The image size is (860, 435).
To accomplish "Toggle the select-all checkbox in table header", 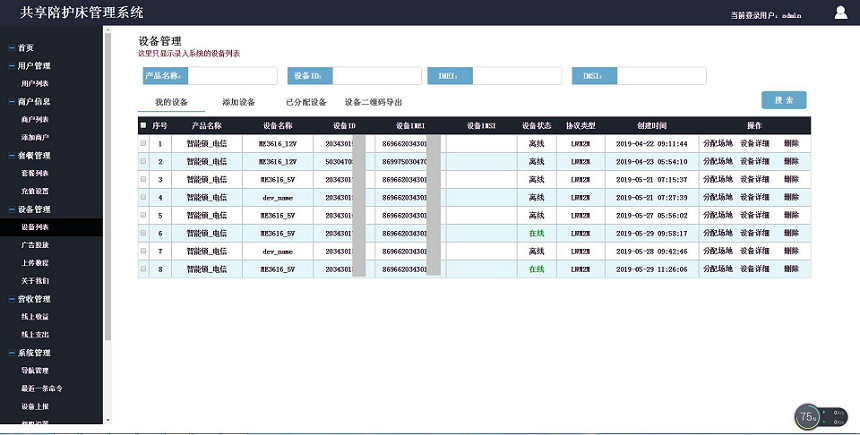I will (143, 126).
